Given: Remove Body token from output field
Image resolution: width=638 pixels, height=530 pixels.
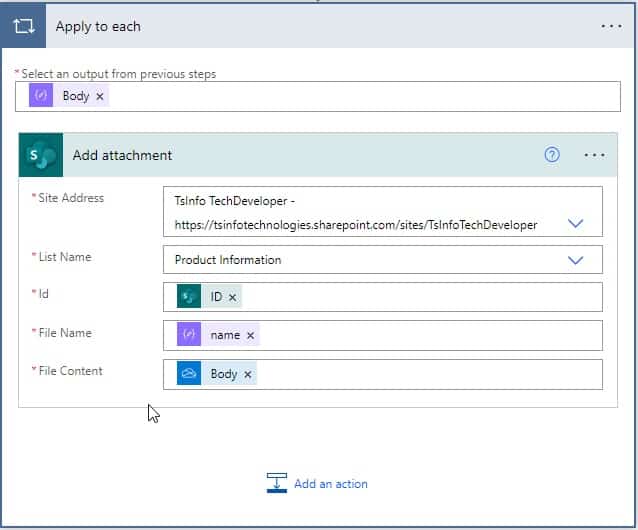Looking at the screenshot, I should tap(100, 96).
